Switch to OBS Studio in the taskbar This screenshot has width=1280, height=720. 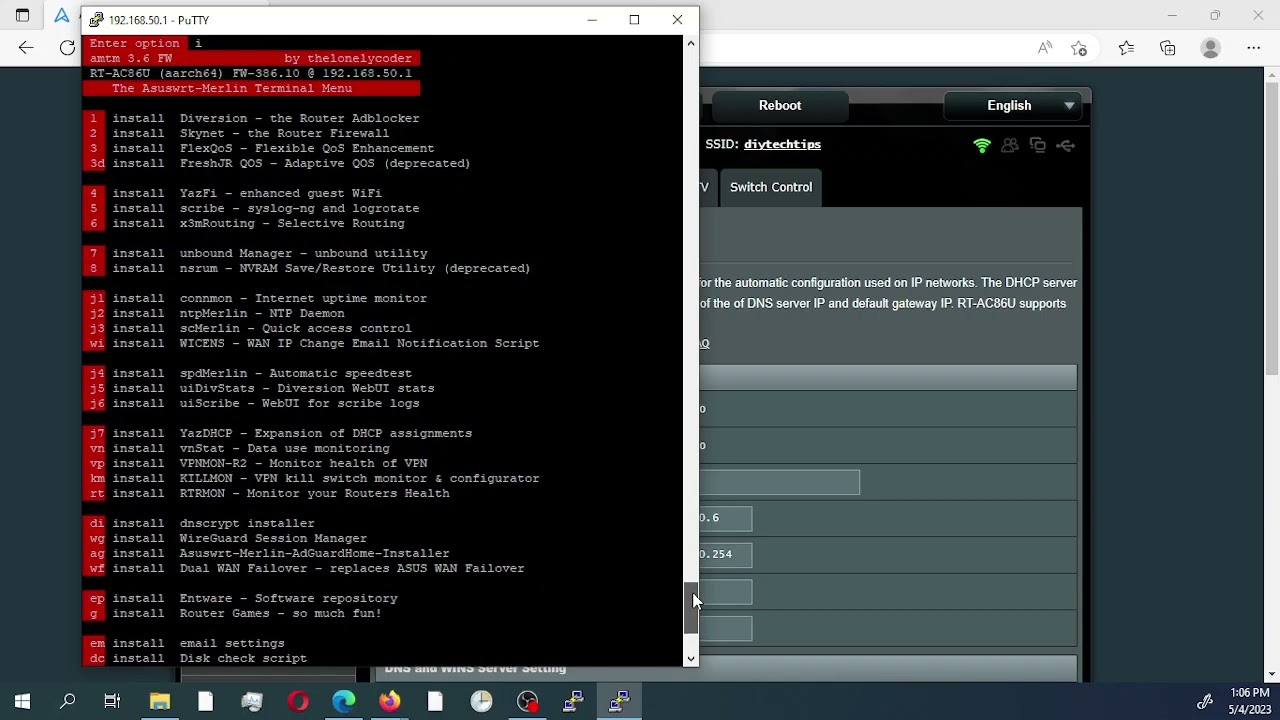click(528, 702)
